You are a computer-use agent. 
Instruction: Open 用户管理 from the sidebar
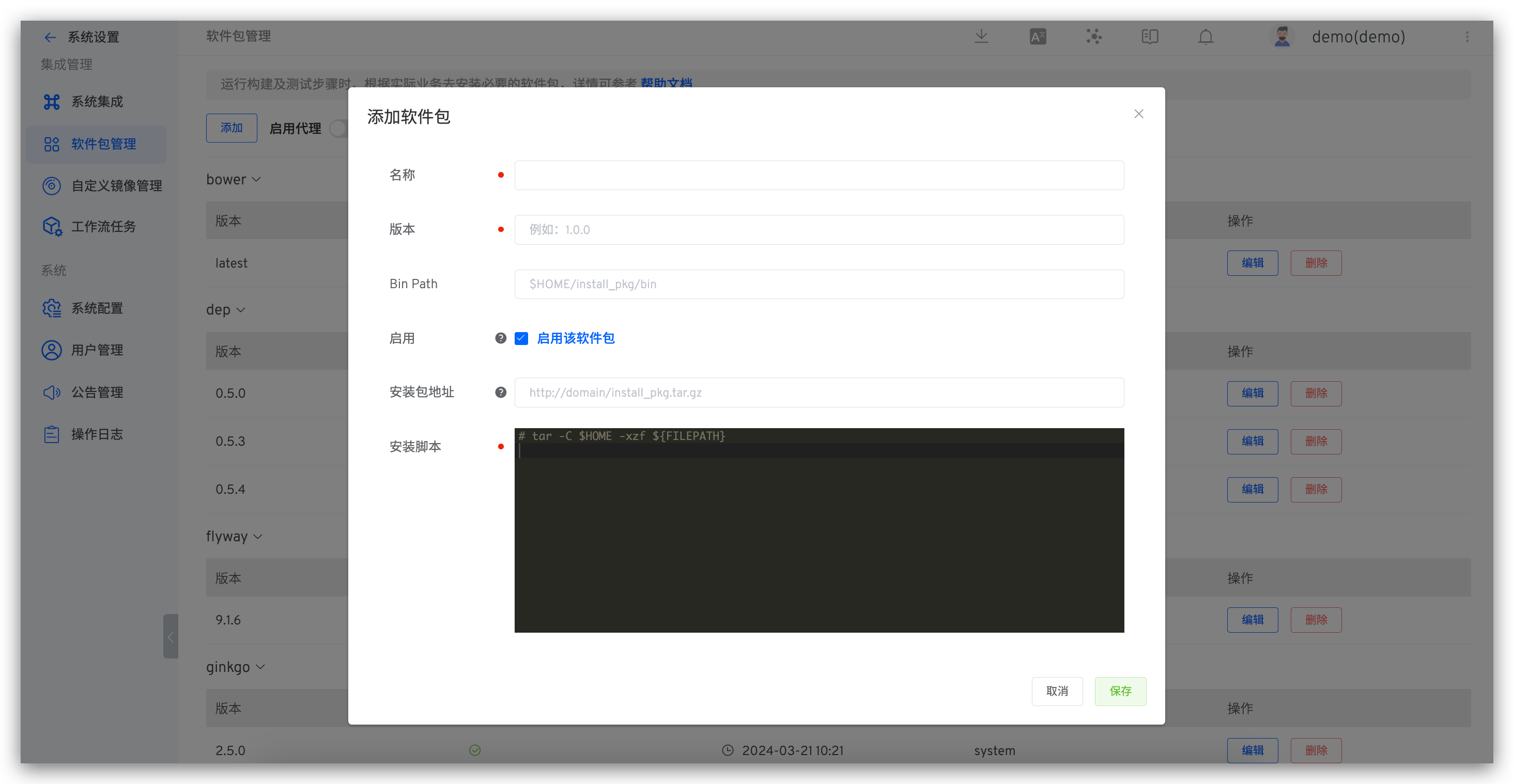pyautogui.click(x=97, y=350)
